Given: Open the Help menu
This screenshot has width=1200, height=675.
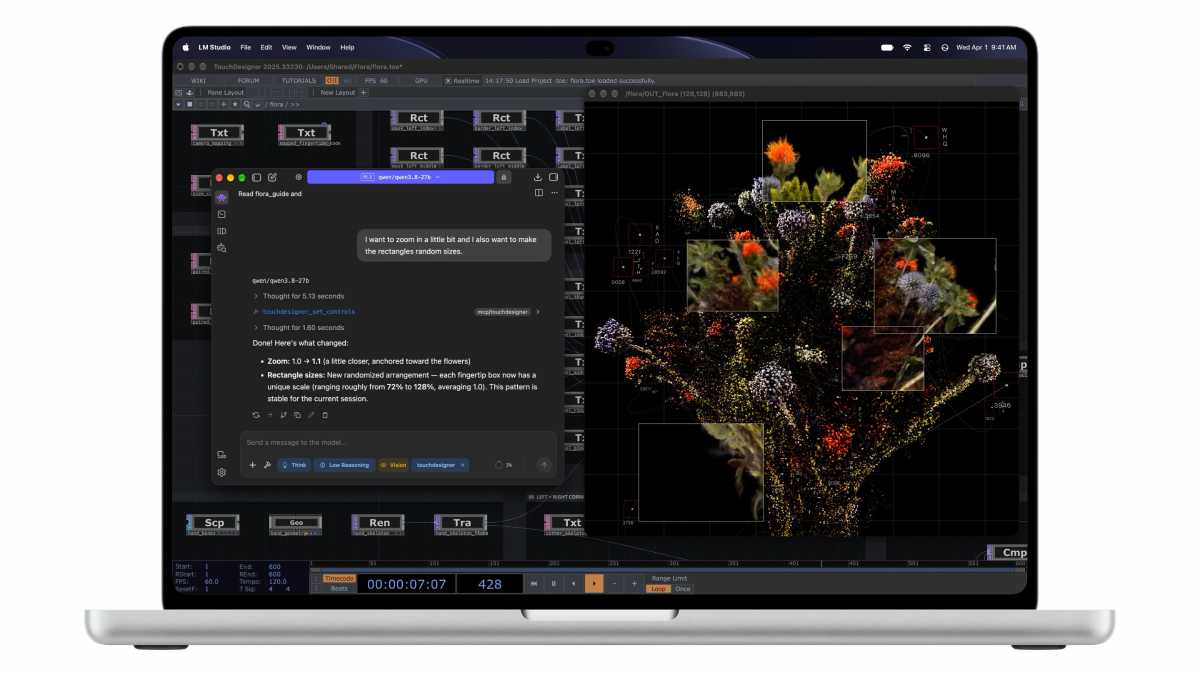Looking at the screenshot, I should pyautogui.click(x=347, y=47).
